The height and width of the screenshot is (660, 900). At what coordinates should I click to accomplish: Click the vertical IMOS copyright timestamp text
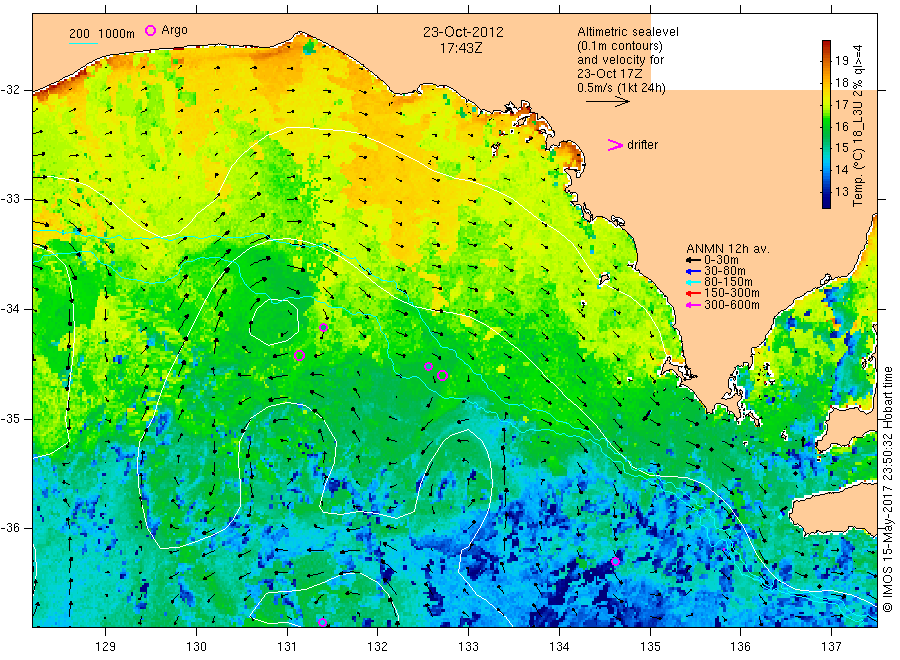coord(888,489)
